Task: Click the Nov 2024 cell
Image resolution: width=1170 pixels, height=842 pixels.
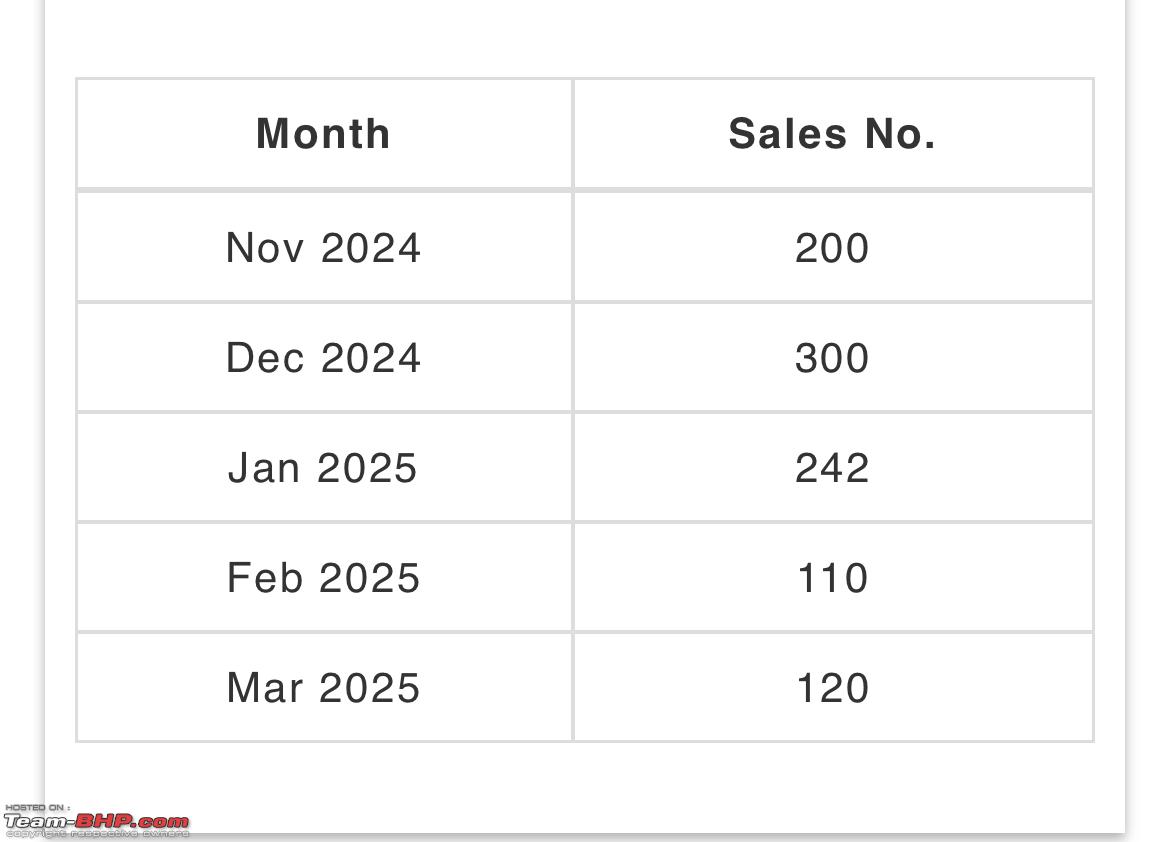Action: tap(324, 248)
